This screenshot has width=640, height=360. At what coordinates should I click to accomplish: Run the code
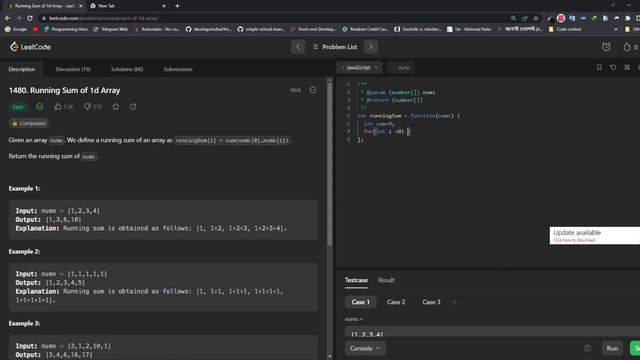(612, 349)
